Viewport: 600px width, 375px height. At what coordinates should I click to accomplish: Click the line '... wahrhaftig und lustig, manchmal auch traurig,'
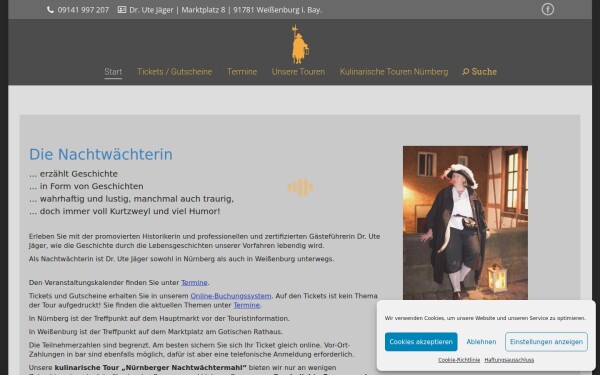coord(131,199)
